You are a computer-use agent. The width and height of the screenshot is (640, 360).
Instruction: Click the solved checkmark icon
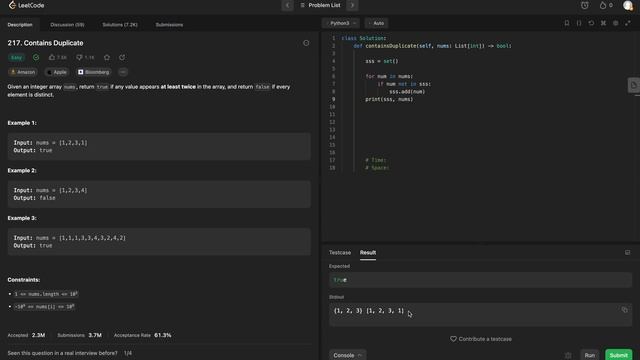36,58
